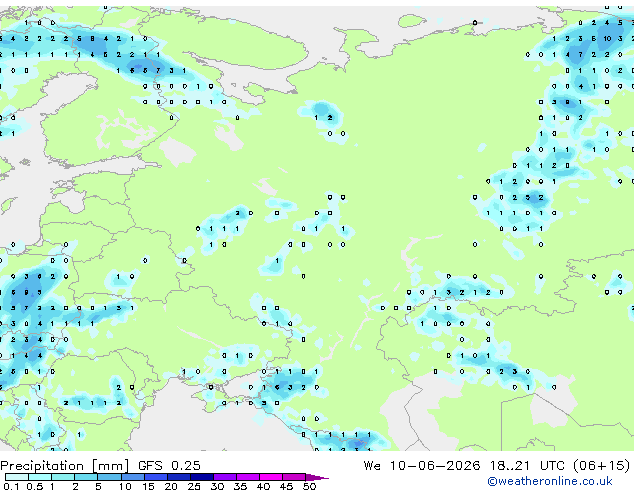This screenshot has width=634, height=490.
Task: Click the 40–45 mm magenta legend swatch
Action: coord(271,477)
